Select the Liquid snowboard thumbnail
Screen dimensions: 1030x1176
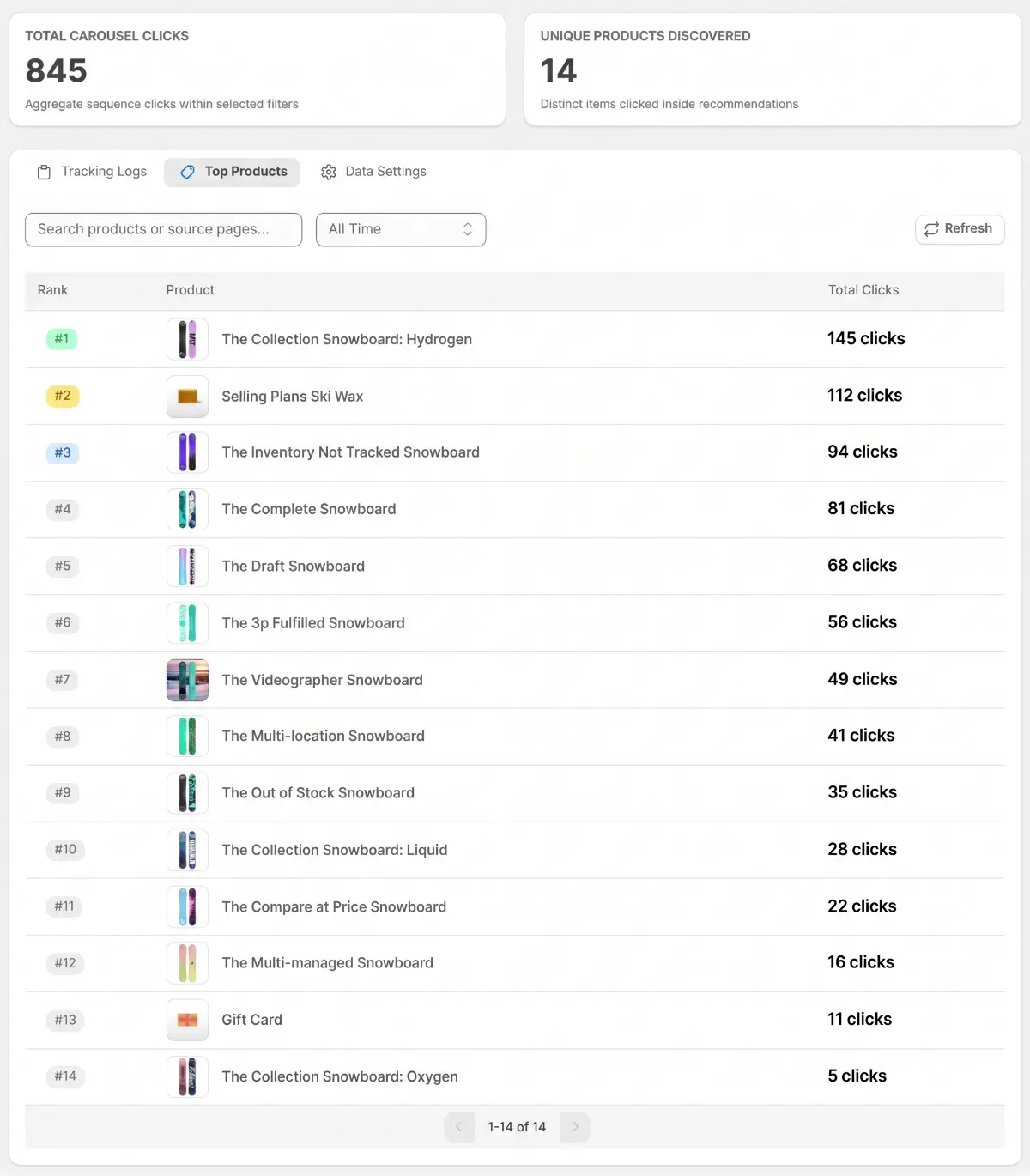coord(187,850)
